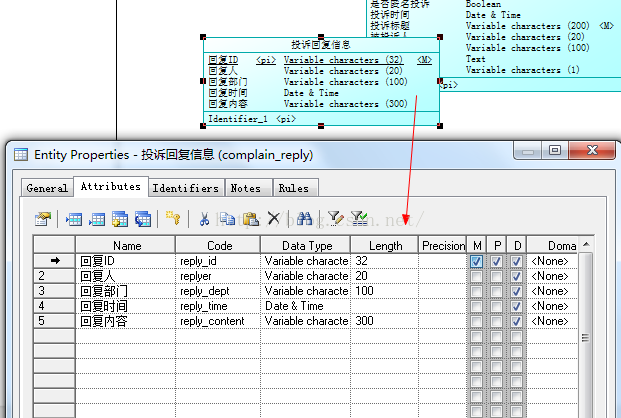621x418 pixels.
Task: Click Identifier_1 in the diagram entity
Action: click(238, 118)
